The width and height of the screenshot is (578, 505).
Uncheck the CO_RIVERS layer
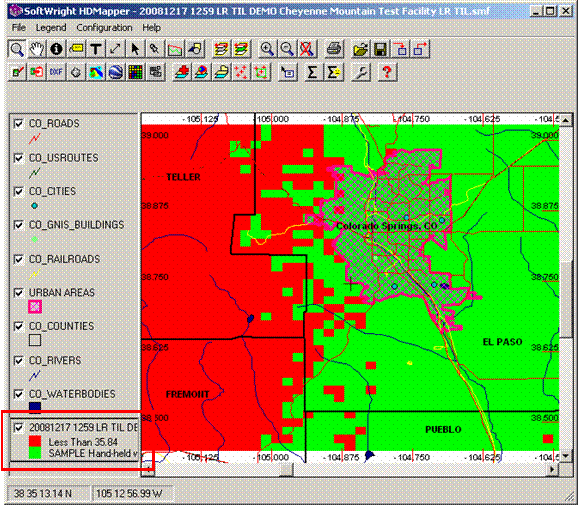click(18, 360)
